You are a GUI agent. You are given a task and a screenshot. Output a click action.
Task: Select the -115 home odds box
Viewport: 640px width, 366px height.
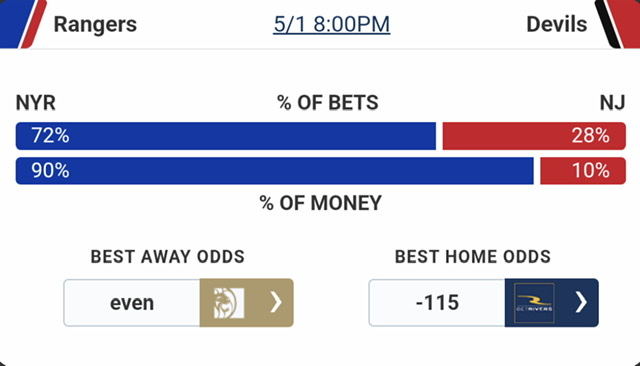pyautogui.click(x=437, y=303)
